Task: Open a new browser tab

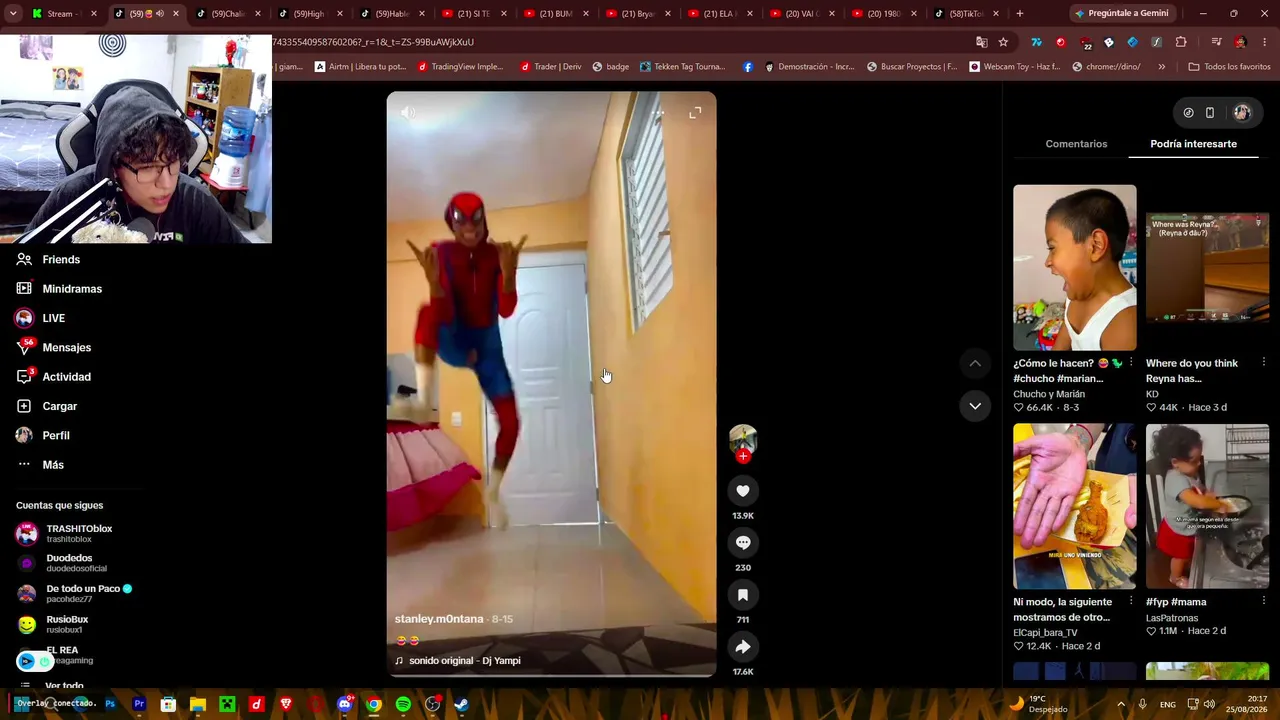Action: 1019,13
